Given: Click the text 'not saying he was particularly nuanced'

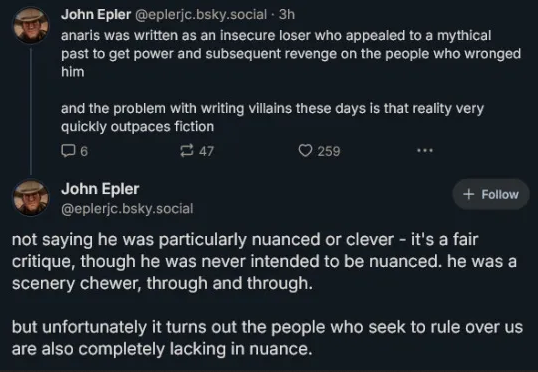Looking at the screenshot, I should pos(130,240).
